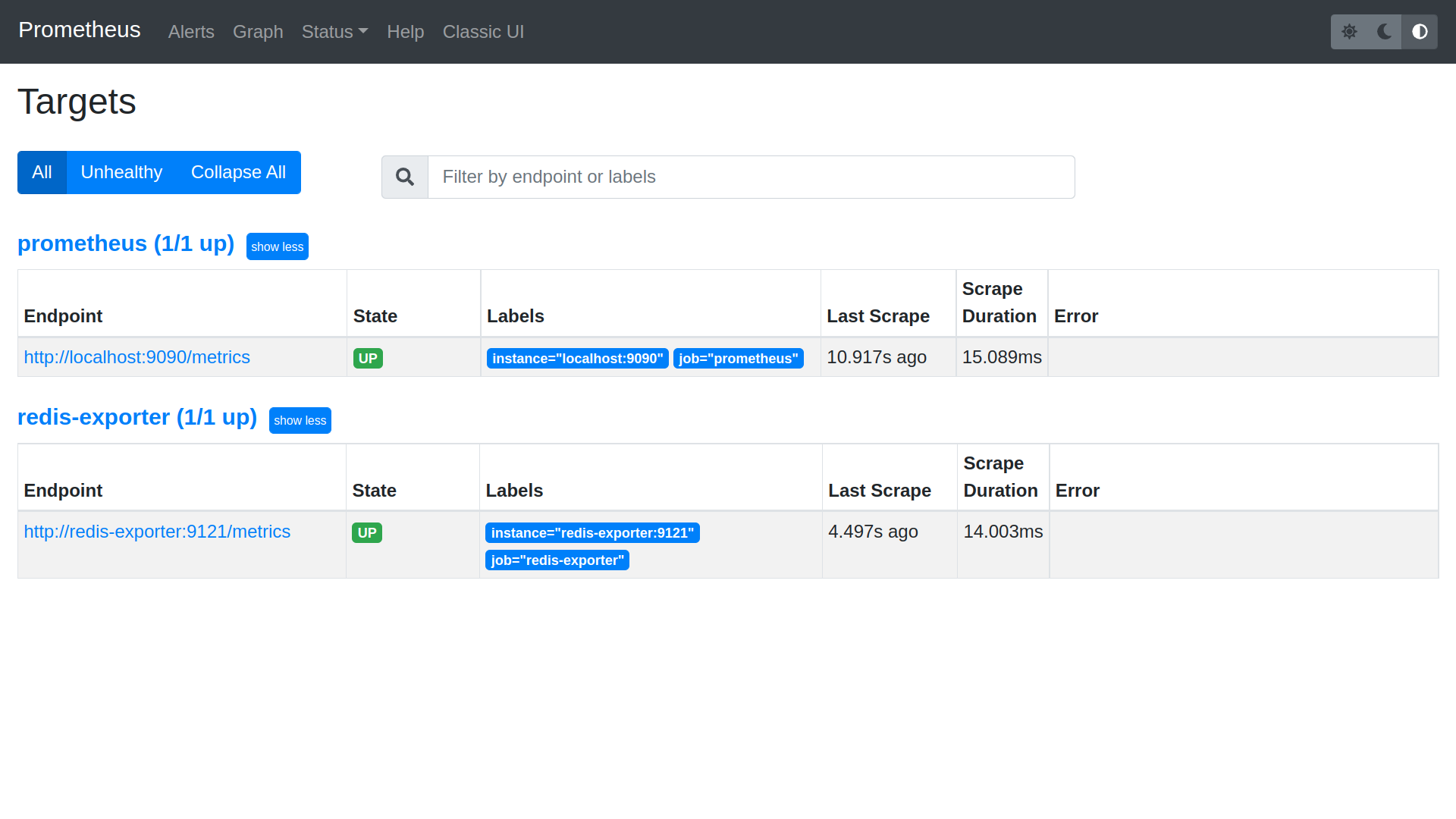Select the All targets filter

(x=42, y=172)
